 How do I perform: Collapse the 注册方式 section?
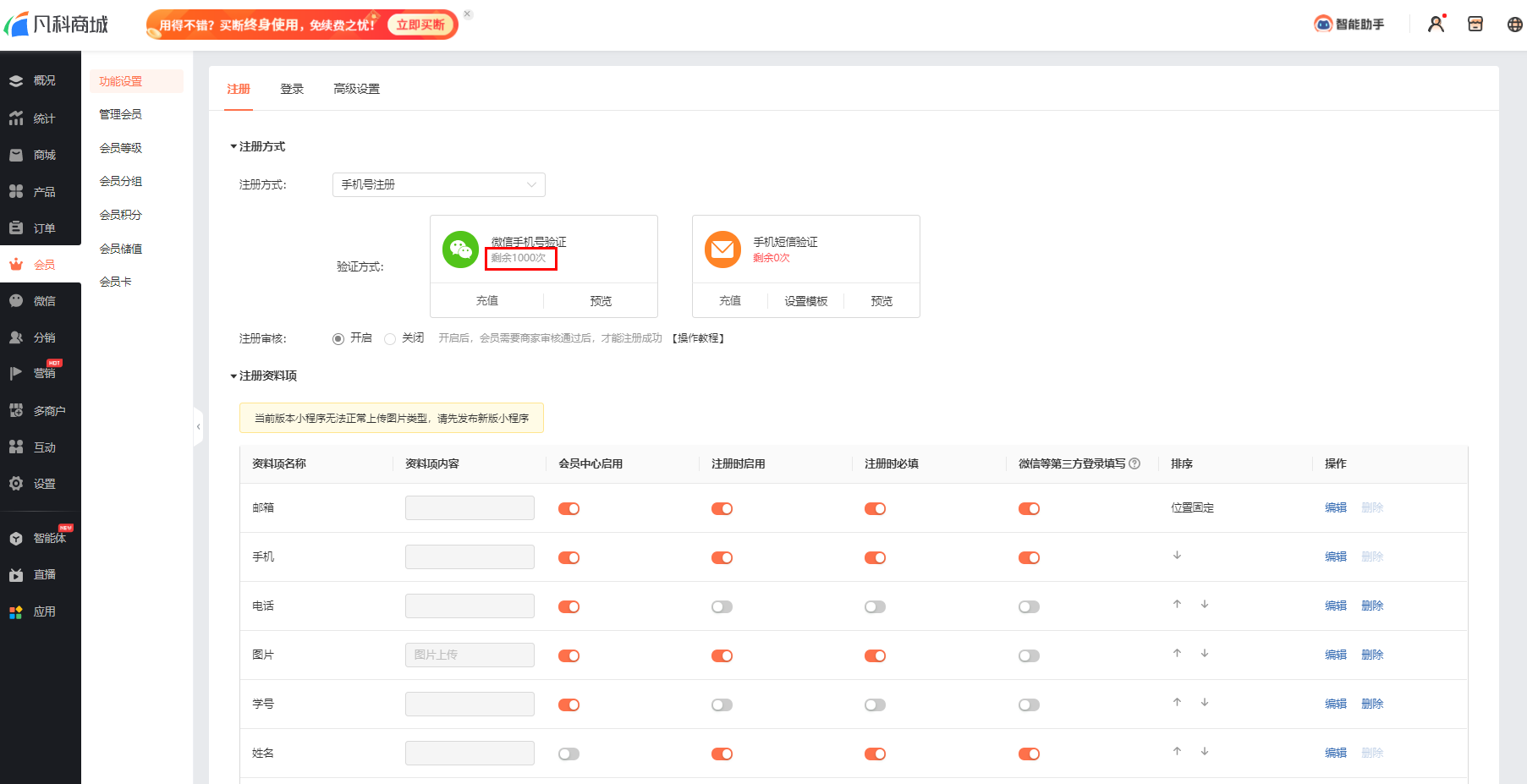click(x=233, y=147)
